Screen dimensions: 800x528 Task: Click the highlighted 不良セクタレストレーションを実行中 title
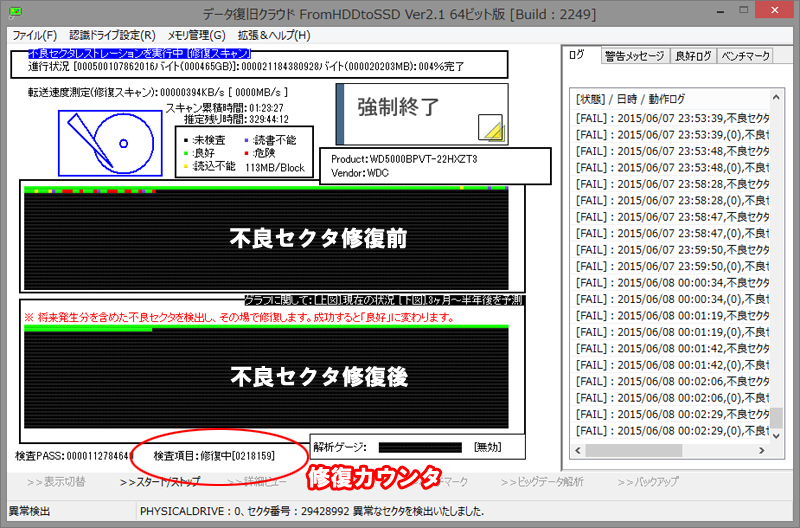pos(139,54)
